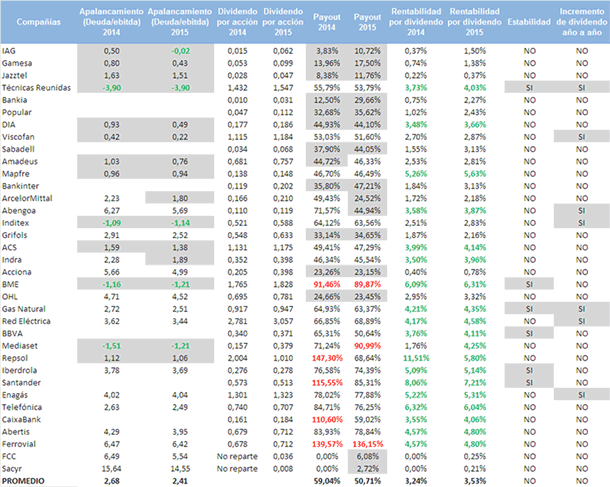Click the Gas Natural company name cell

click(x=24, y=309)
